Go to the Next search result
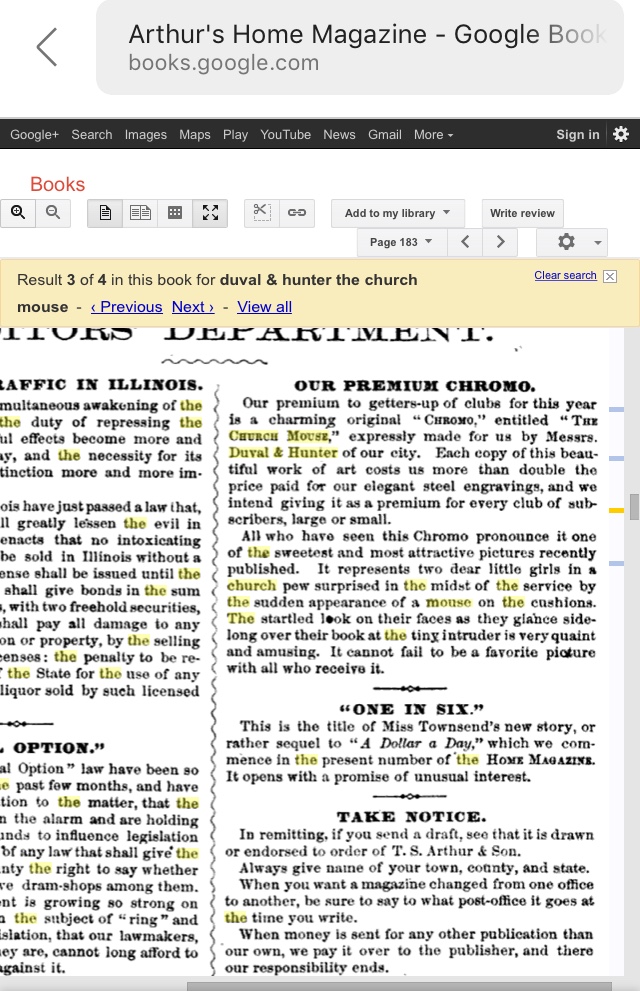The width and height of the screenshot is (640, 995). tap(193, 307)
